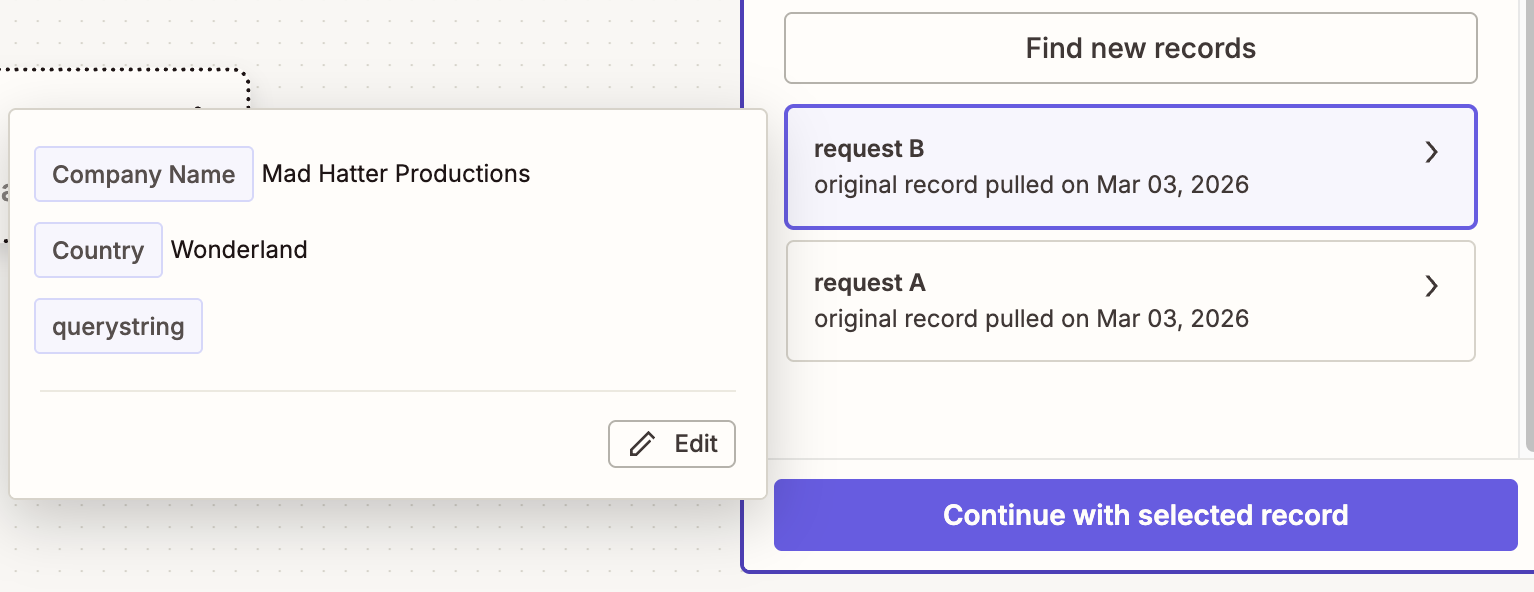The image size is (1534, 592).
Task: Click the empty area below request A
Action: click(1130, 410)
